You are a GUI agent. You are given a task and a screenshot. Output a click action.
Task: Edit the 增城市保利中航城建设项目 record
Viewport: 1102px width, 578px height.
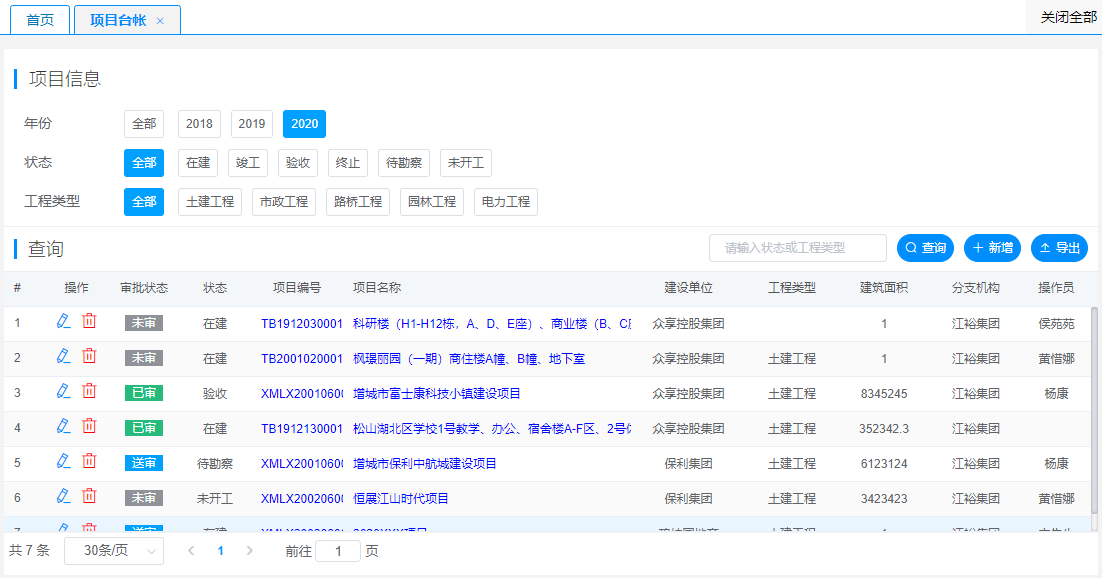[63, 462]
